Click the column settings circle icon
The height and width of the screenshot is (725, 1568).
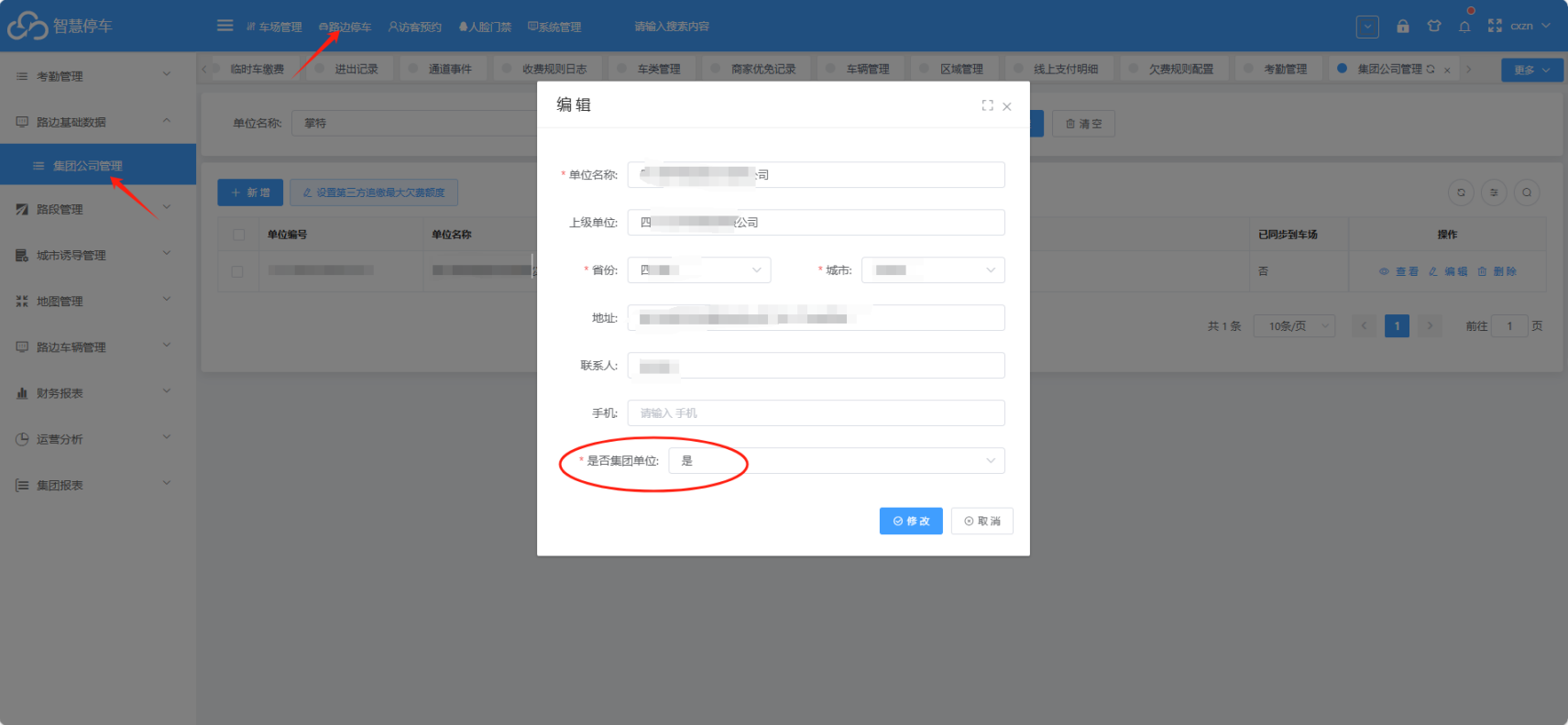tap(1494, 192)
